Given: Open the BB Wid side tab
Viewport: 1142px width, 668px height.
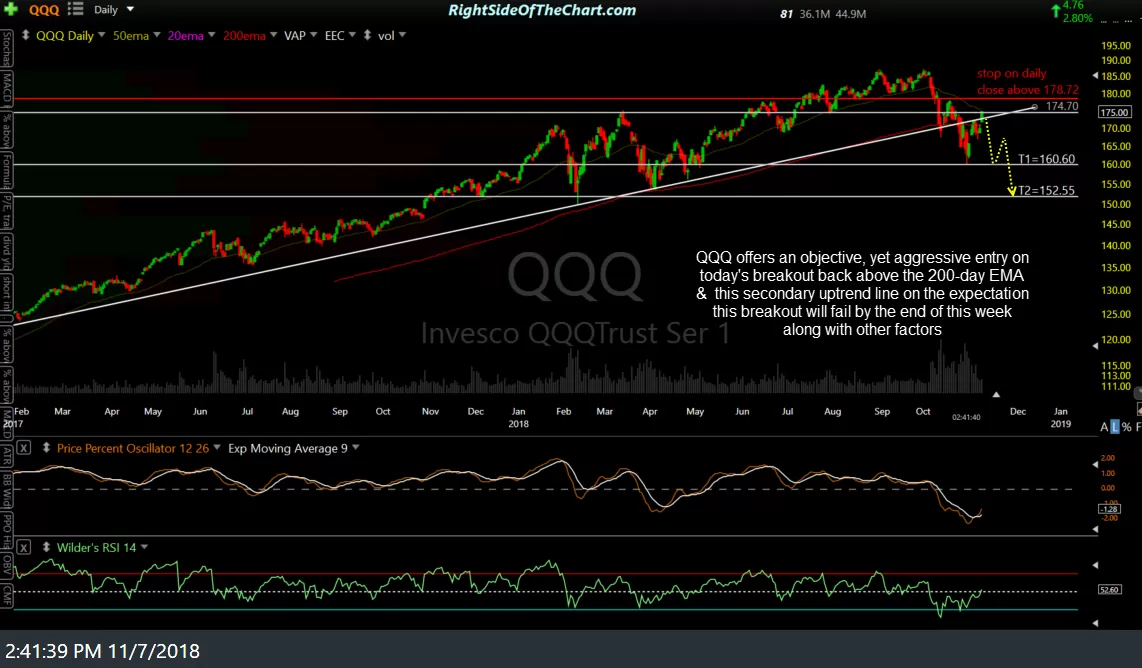Looking at the screenshot, I should pos(7,490).
